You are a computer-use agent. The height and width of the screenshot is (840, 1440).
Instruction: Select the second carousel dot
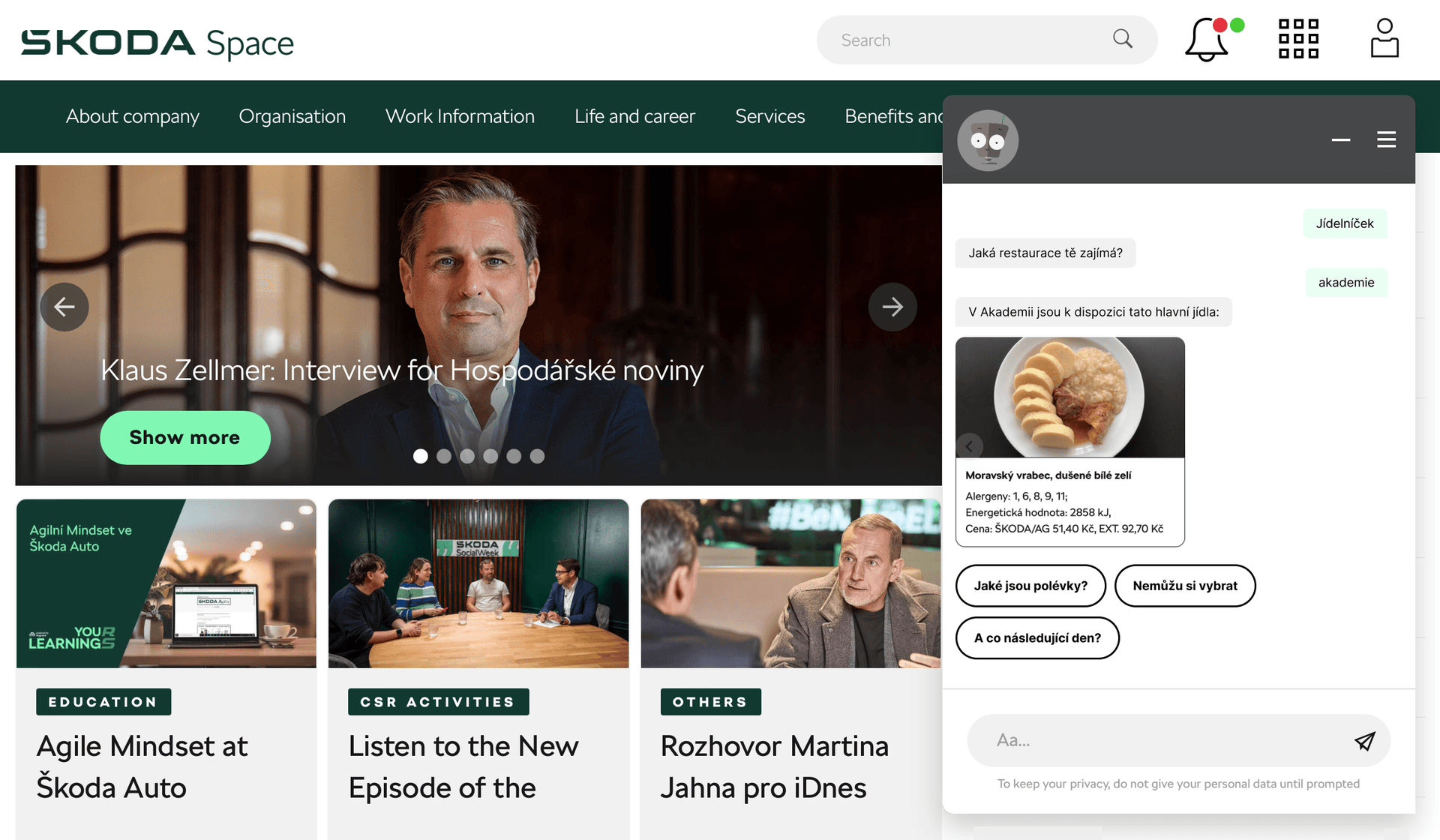click(444, 456)
